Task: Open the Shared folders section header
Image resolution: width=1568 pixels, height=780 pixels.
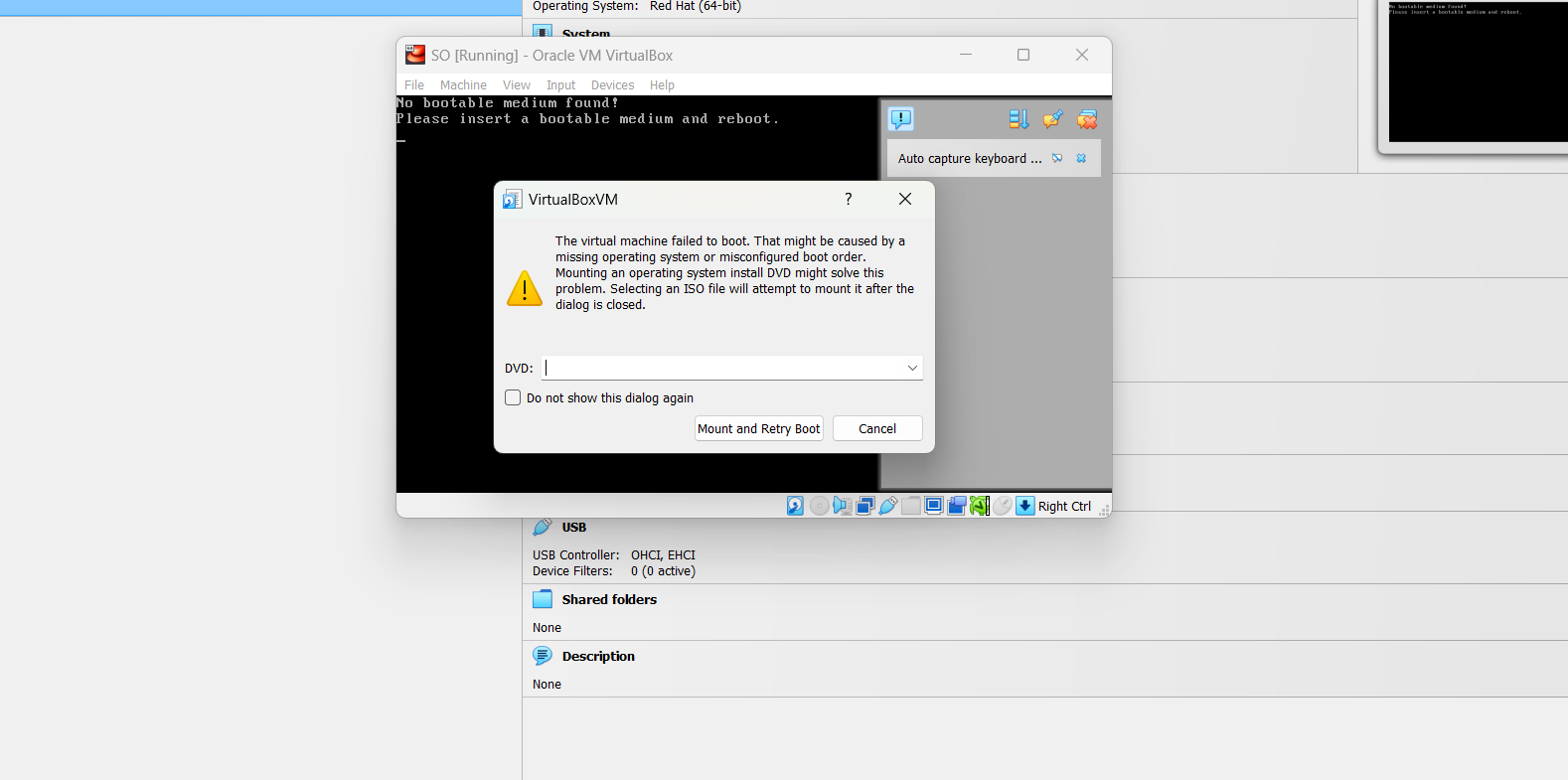Action: click(x=609, y=599)
